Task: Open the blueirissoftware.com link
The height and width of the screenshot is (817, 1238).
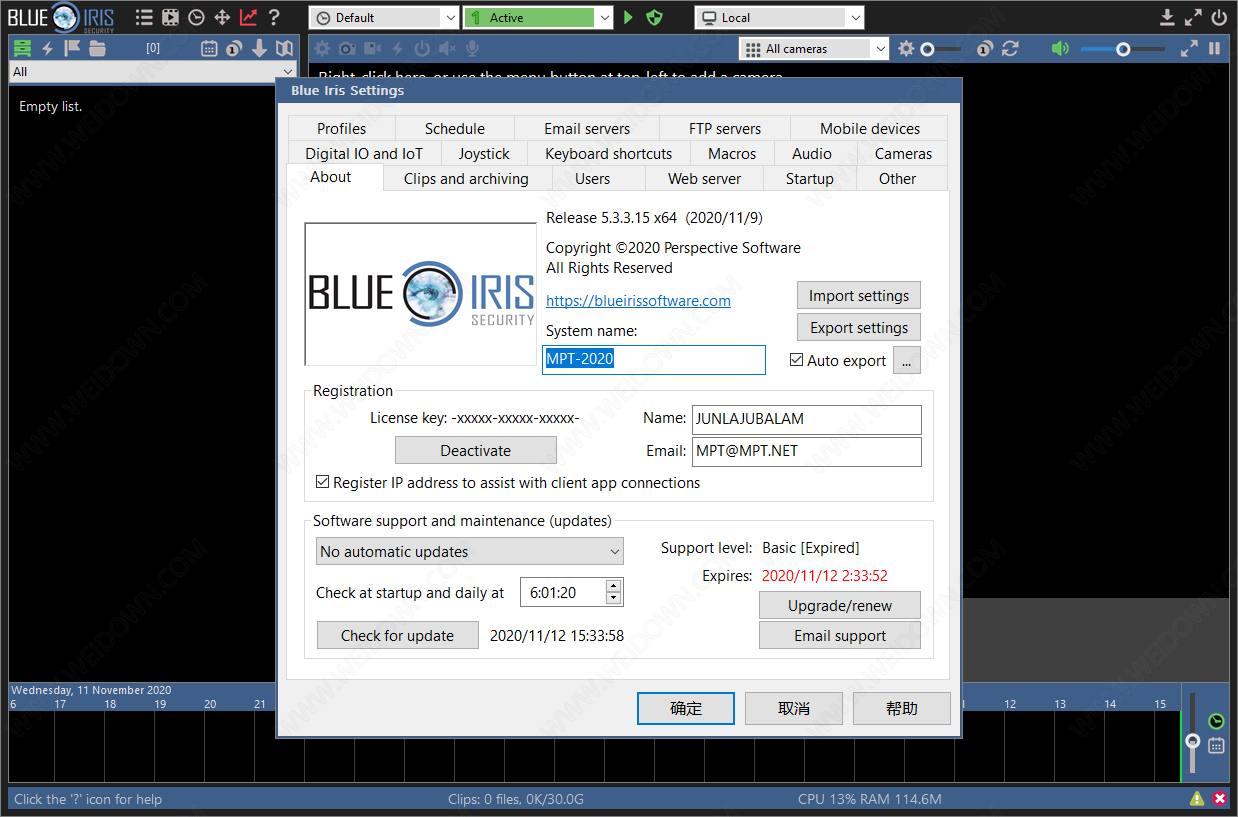Action: click(638, 300)
